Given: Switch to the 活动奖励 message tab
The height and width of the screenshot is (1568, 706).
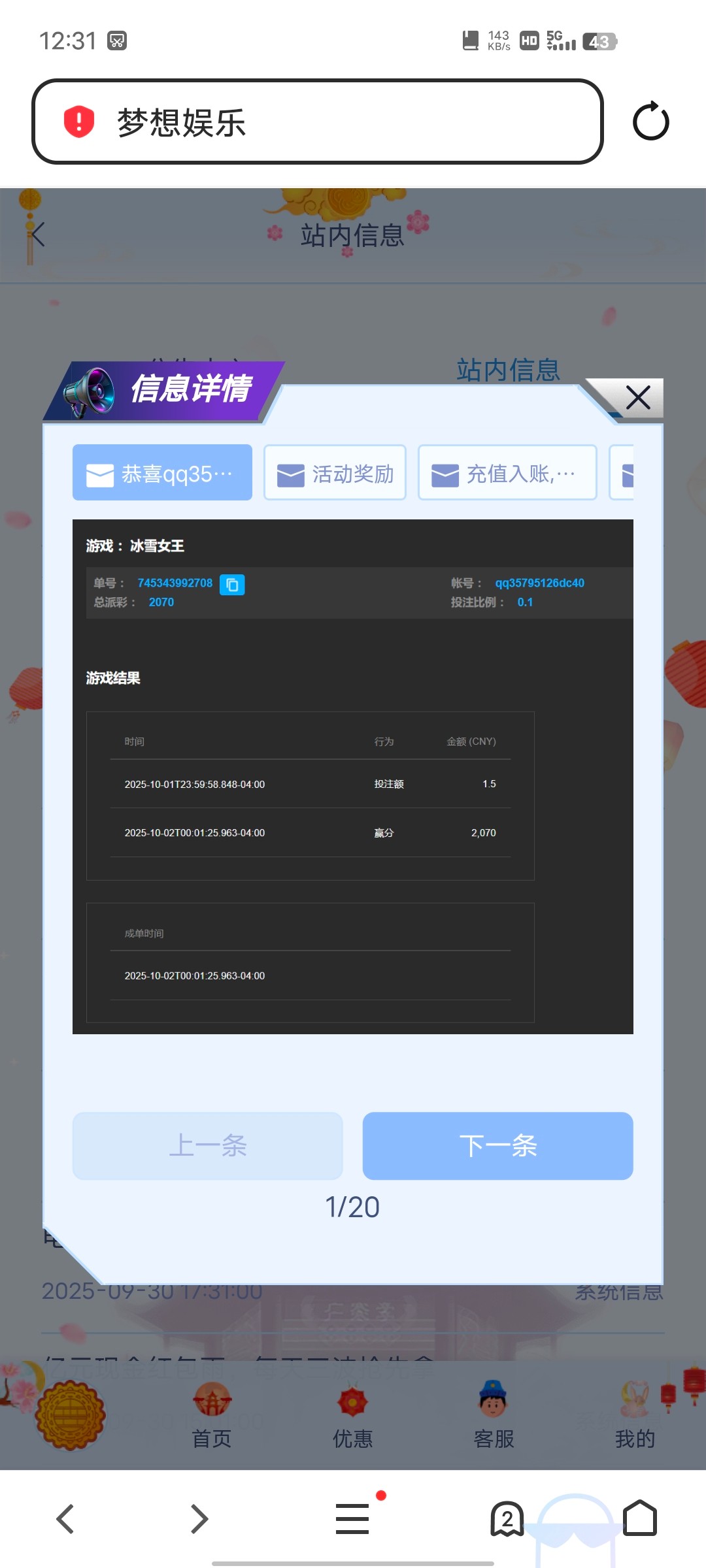Looking at the screenshot, I should (335, 473).
